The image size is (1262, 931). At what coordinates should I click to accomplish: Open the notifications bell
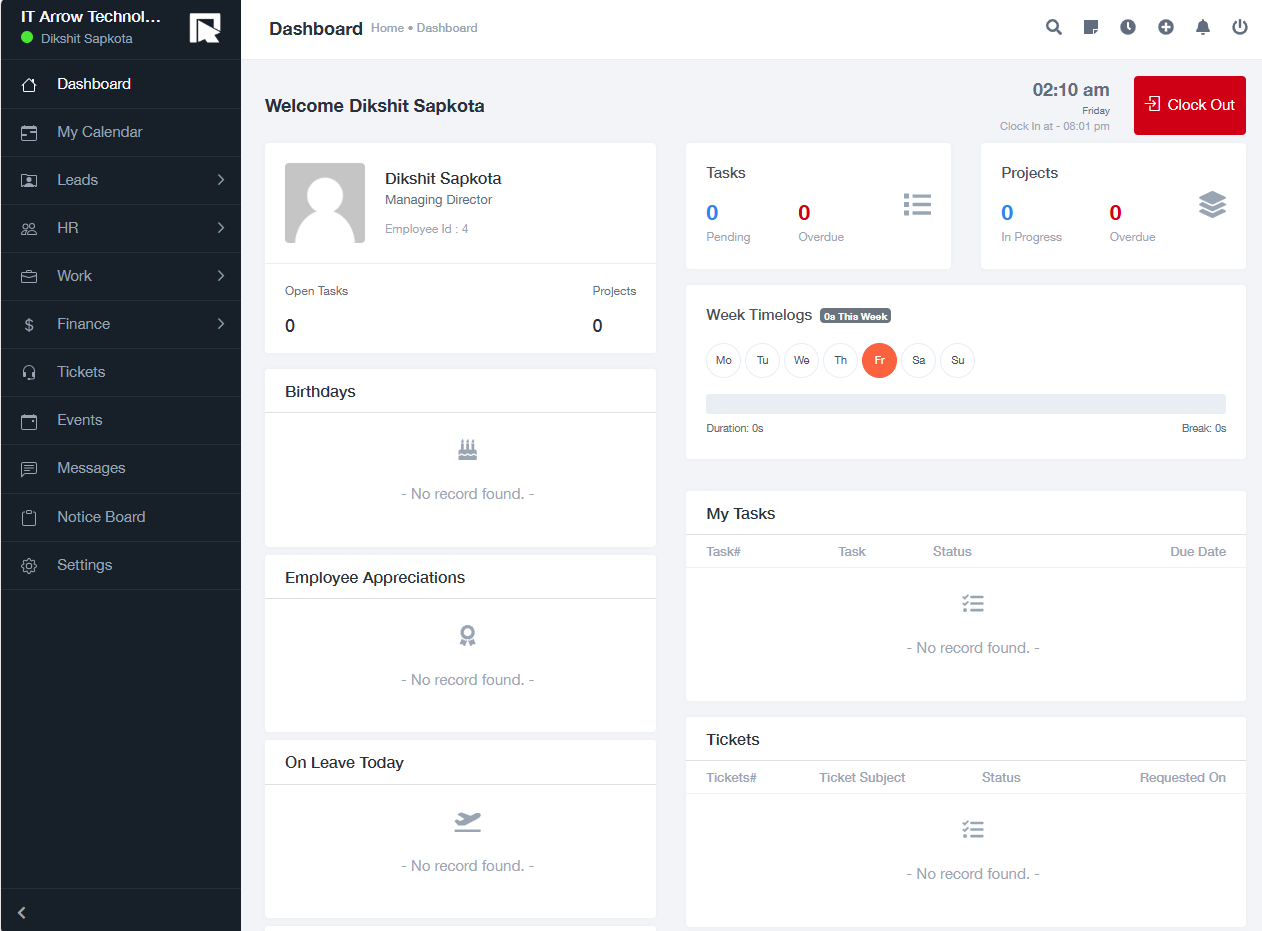click(x=1203, y=27)
